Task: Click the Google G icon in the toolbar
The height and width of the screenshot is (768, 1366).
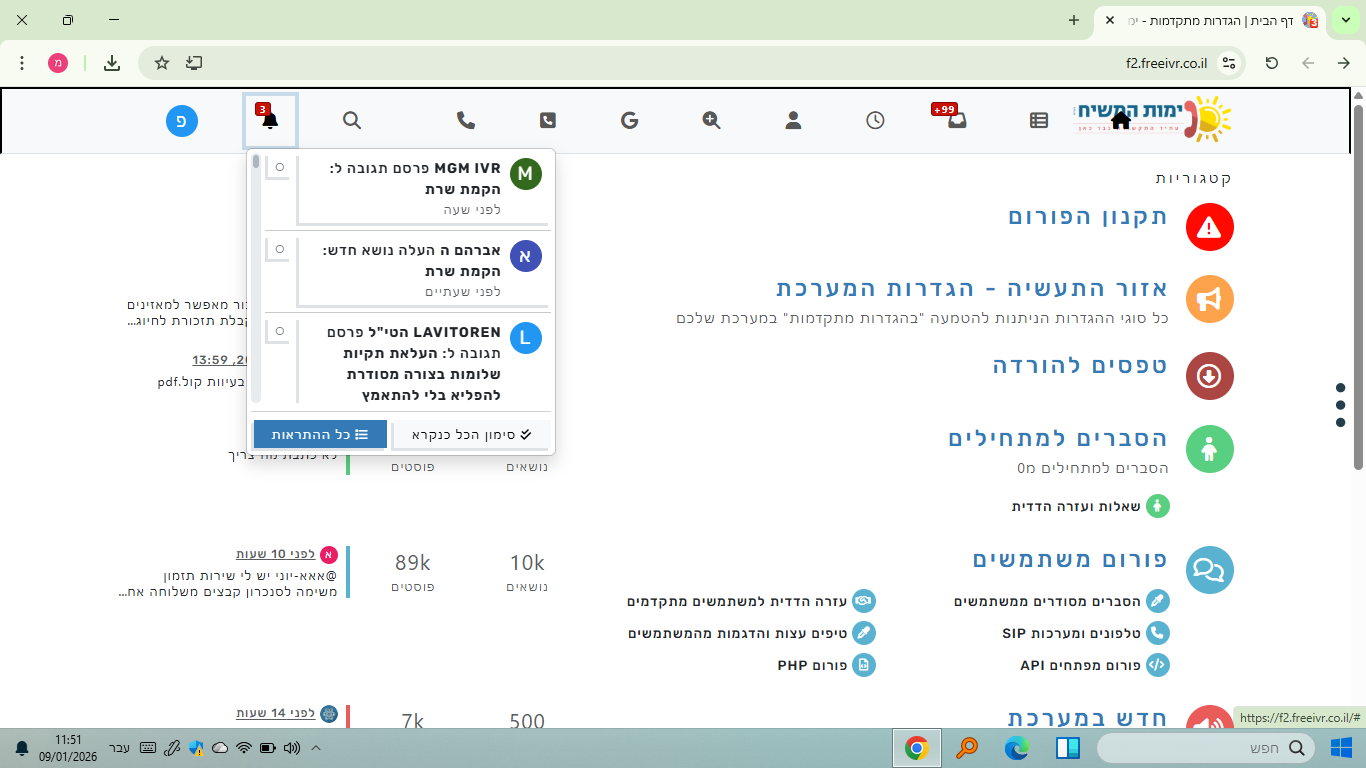Action: 629,120
